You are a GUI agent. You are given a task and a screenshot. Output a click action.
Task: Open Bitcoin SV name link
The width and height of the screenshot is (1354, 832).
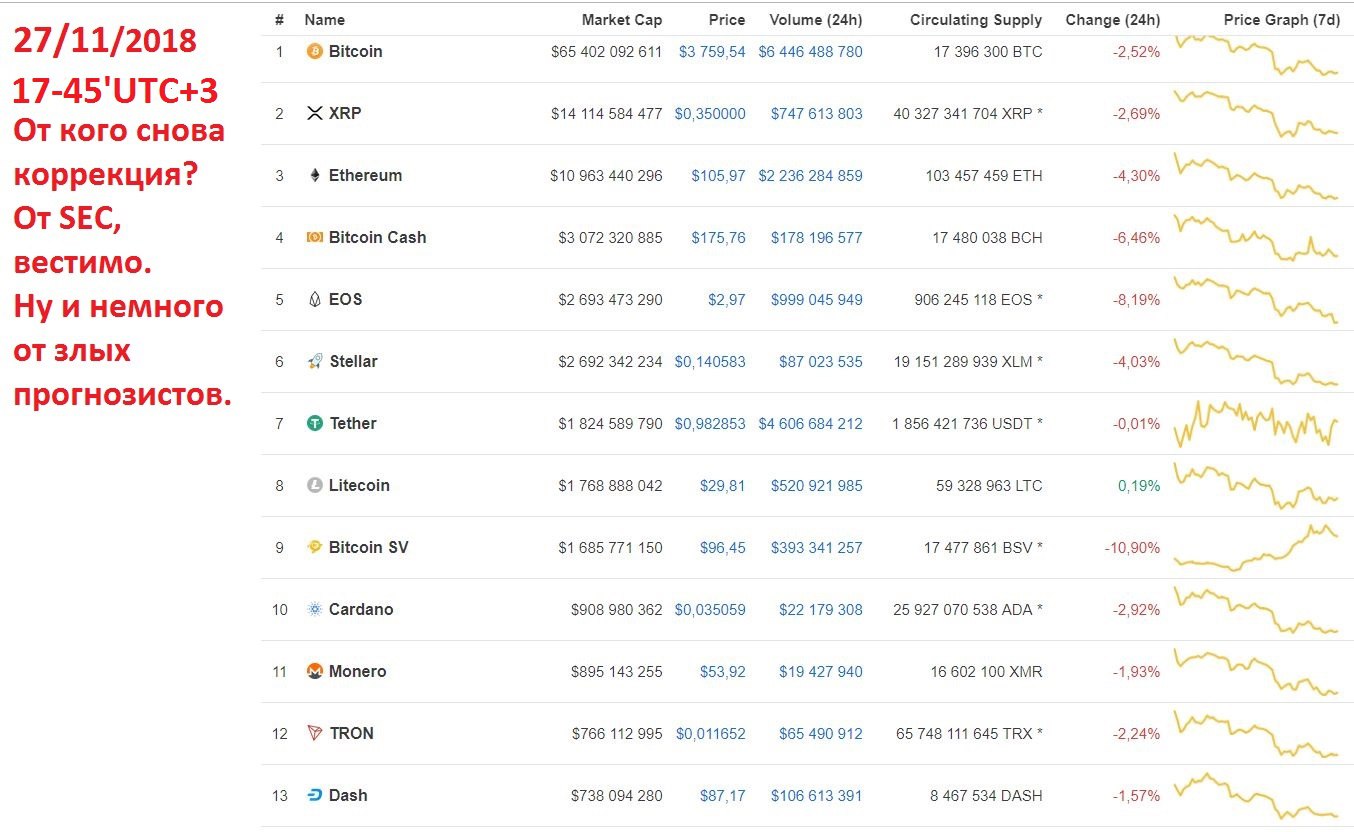pos(368,547)
